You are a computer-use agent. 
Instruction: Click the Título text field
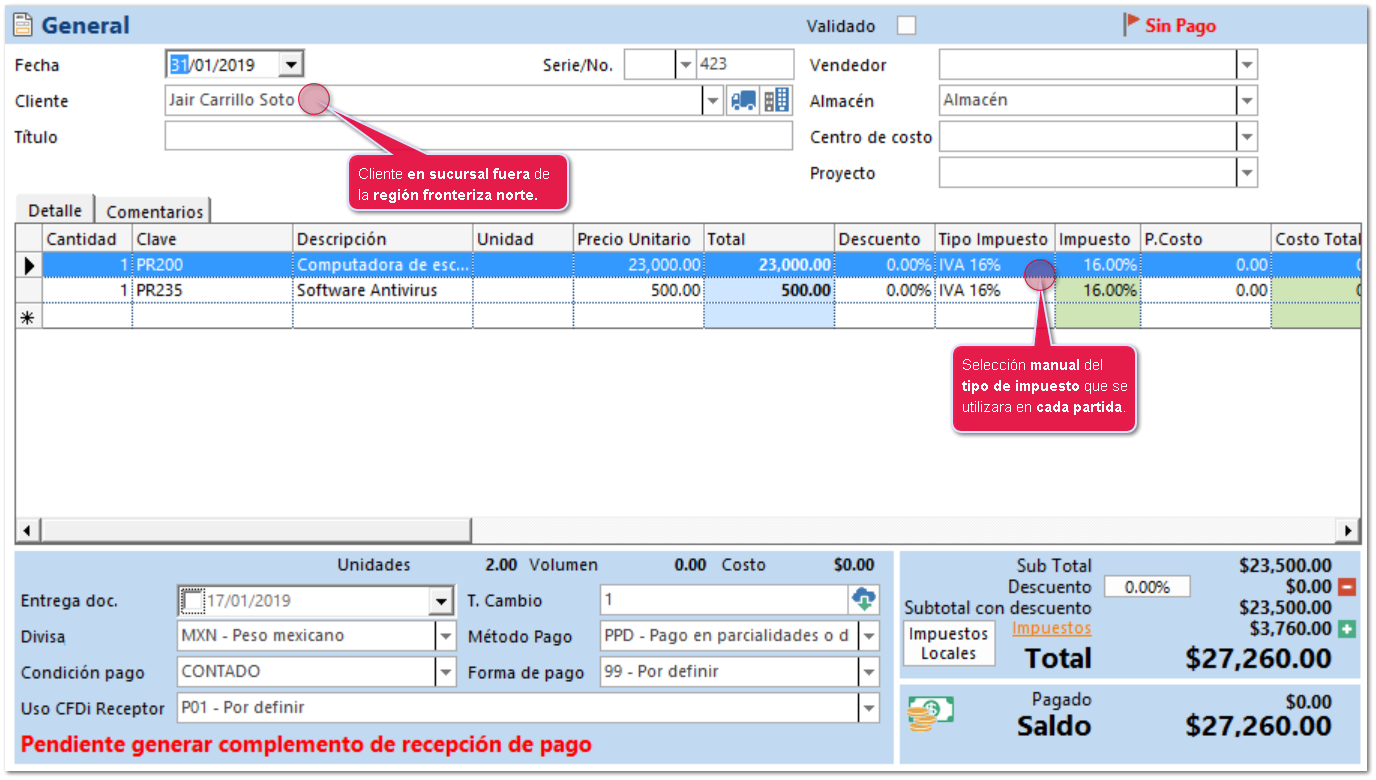coord(479,136)
